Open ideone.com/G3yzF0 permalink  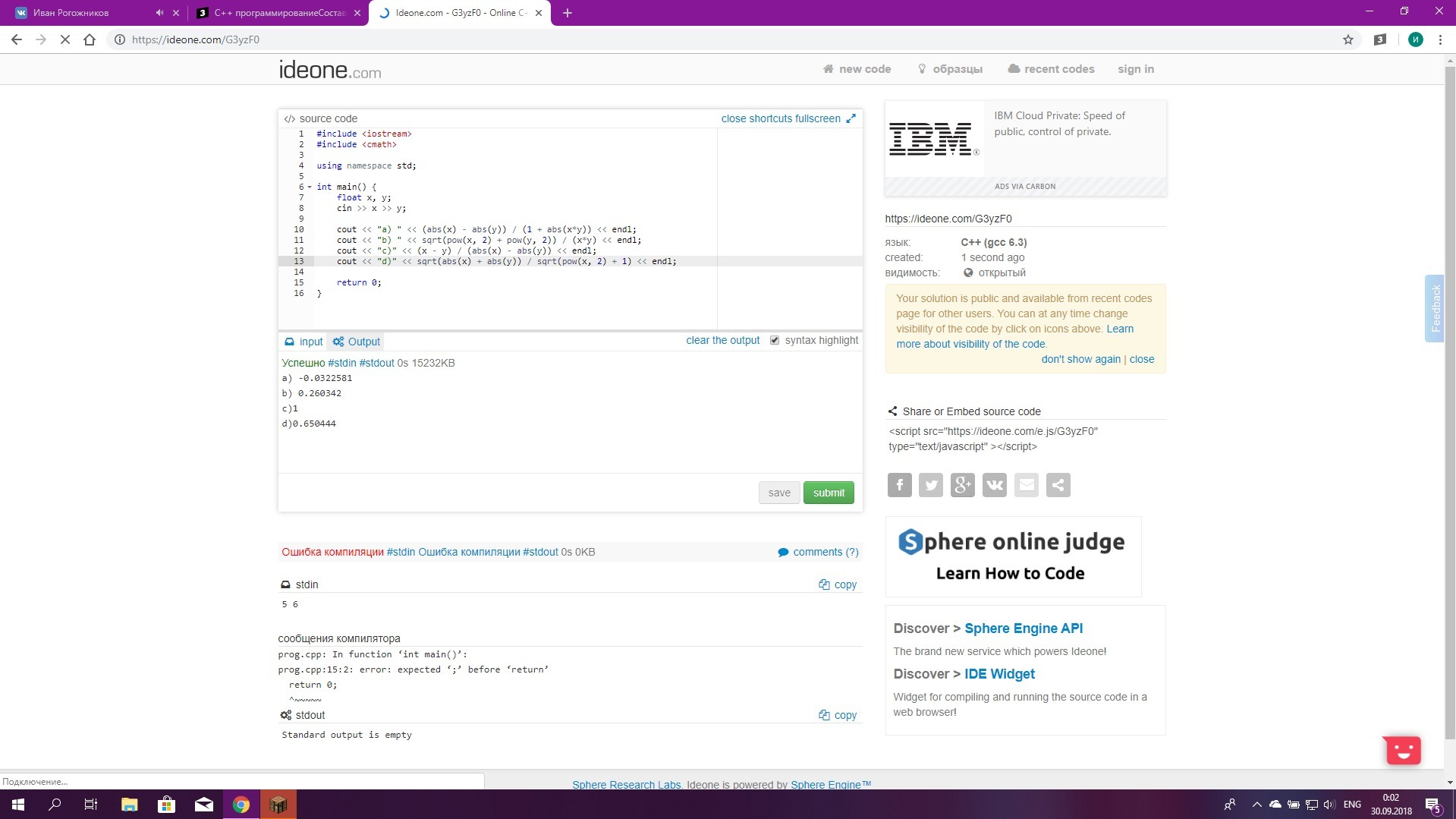coord(948,219)
